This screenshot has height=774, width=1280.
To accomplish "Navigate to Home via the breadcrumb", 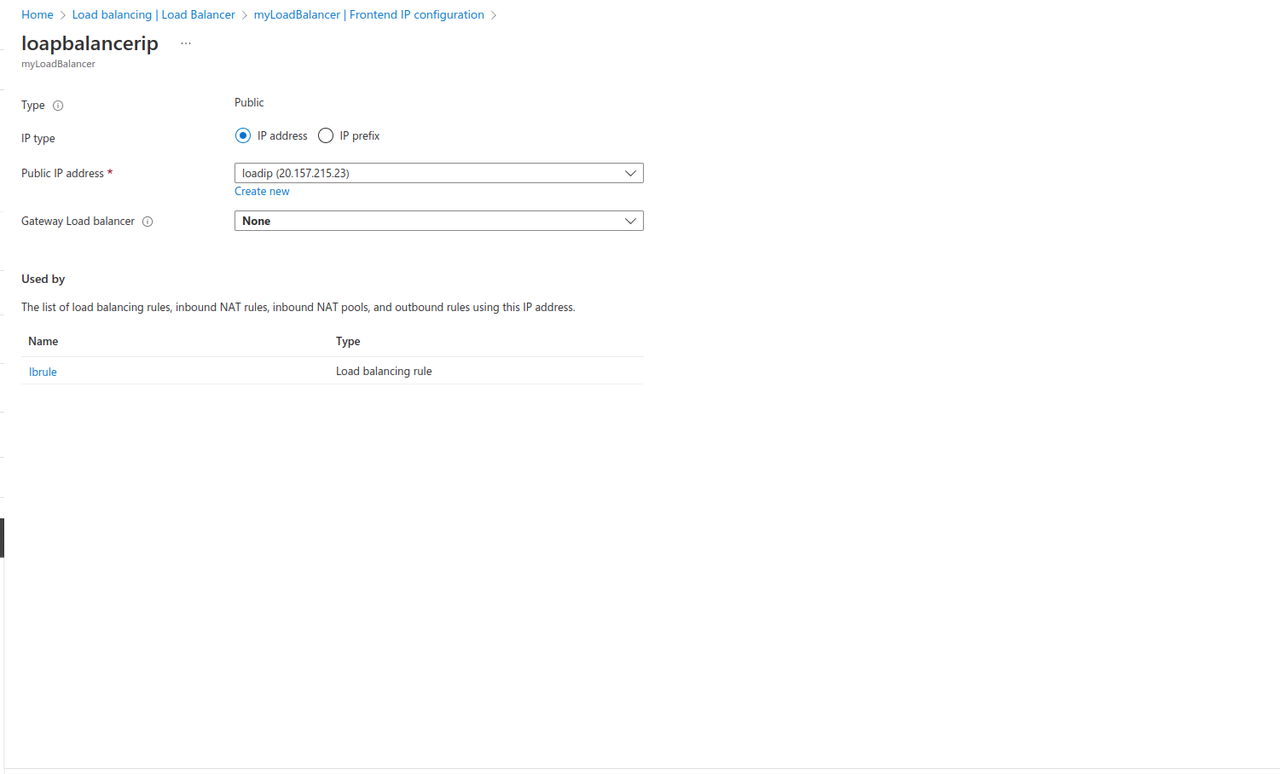I will 37,14.
